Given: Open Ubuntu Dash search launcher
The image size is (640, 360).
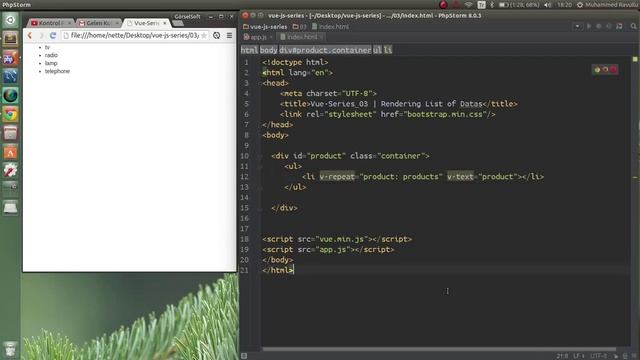Looking at the screenshot, I should coord(10,20).
